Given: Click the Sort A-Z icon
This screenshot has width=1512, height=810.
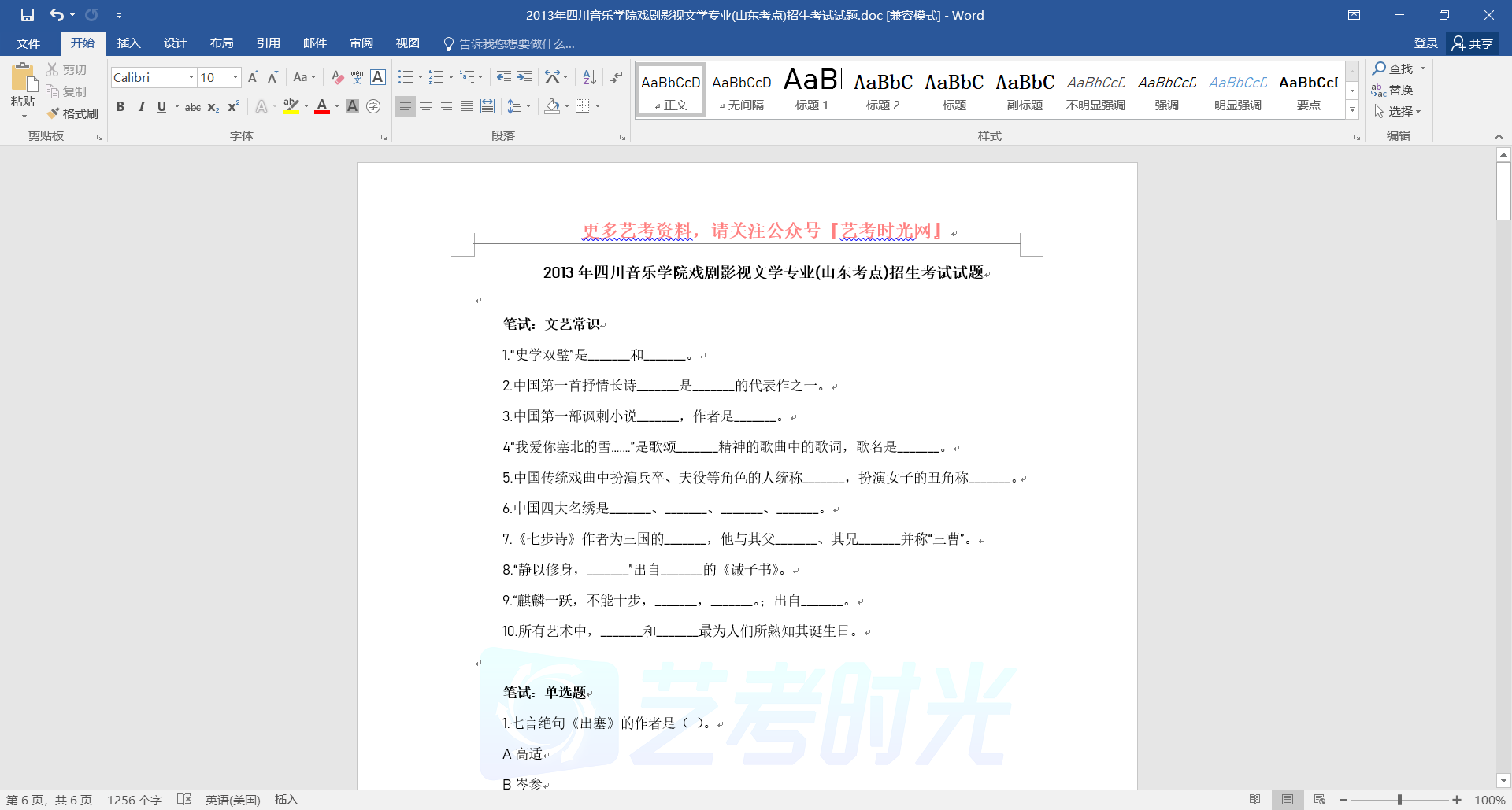Looking at the screenshot, I should tap(589, 77).
